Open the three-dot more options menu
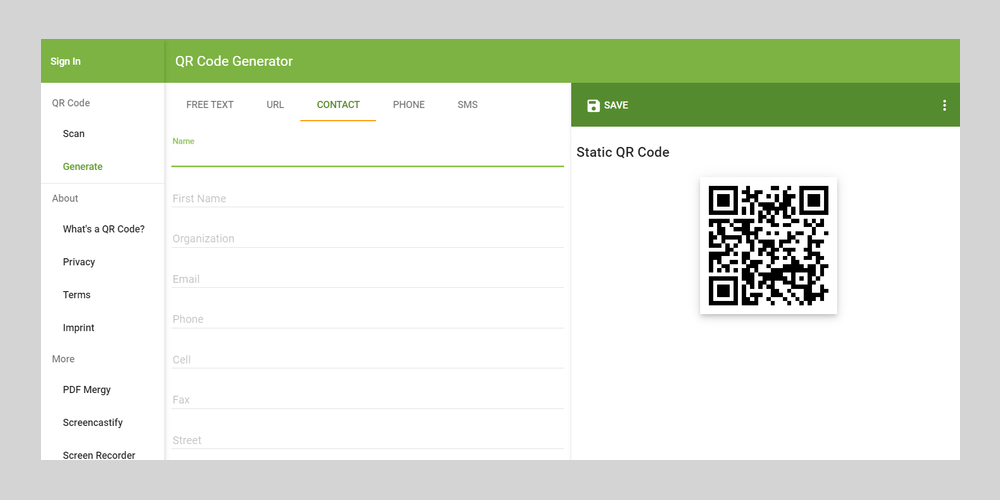The height and width of the screenshot is (500, 1000). [944, 105]
